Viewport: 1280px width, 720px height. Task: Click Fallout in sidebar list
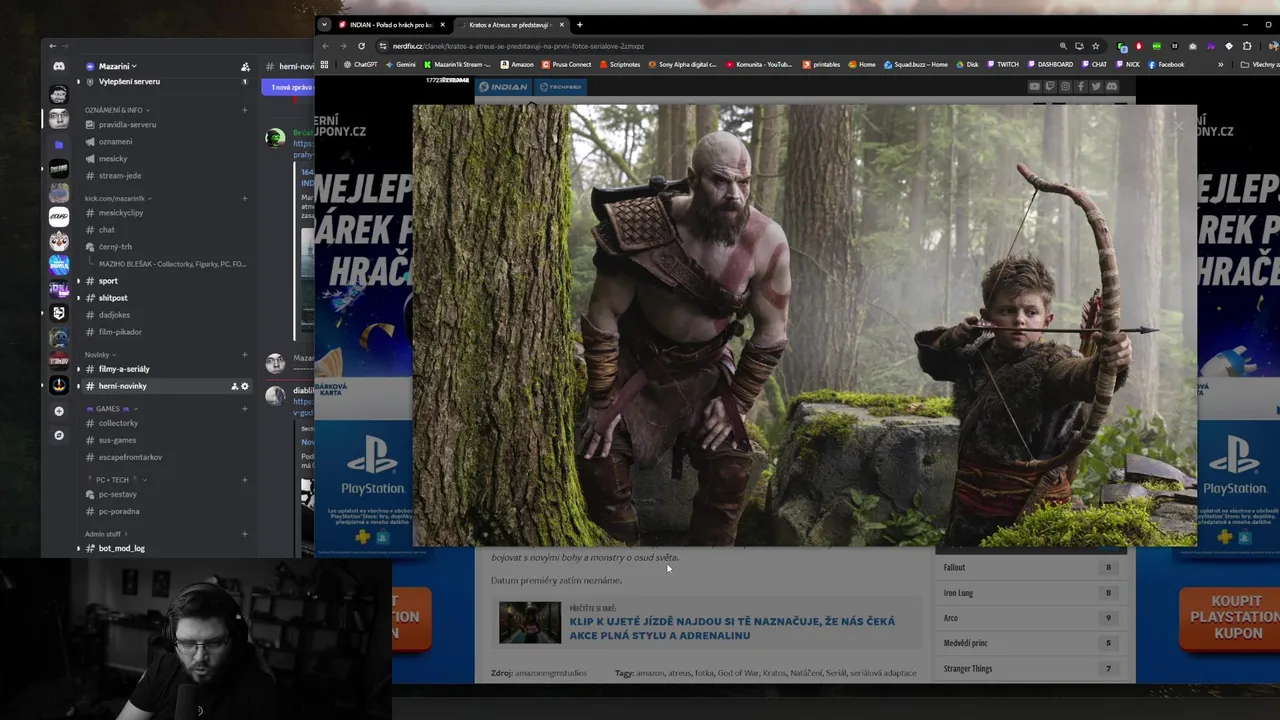click(954, 567)
